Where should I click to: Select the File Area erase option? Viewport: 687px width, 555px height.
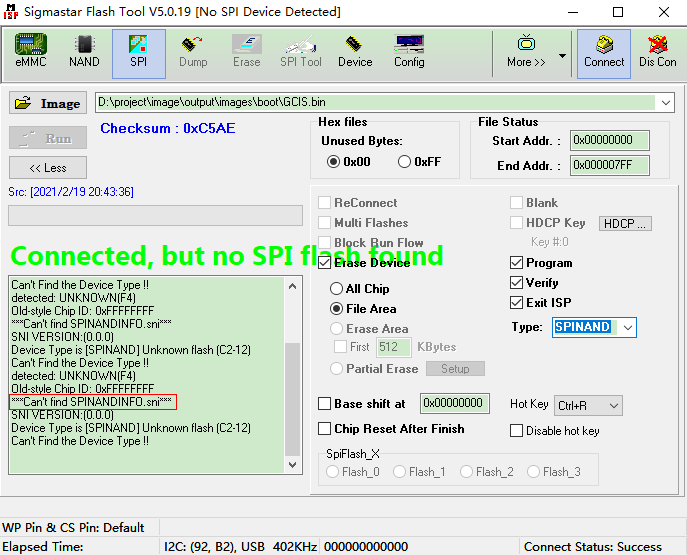(336, 309)
